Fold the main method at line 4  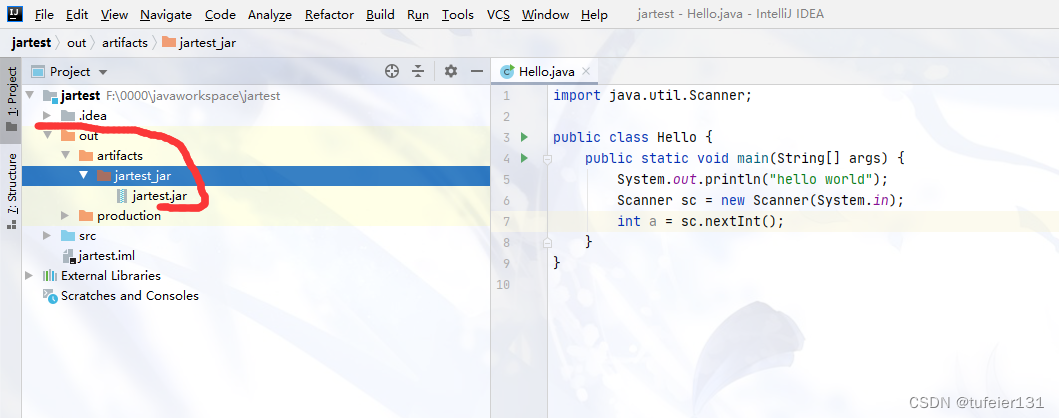tap(547, 159)
